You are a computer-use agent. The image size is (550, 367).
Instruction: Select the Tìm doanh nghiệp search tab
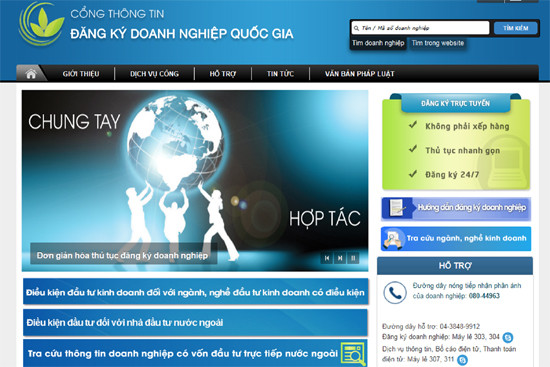coord(378,43)
